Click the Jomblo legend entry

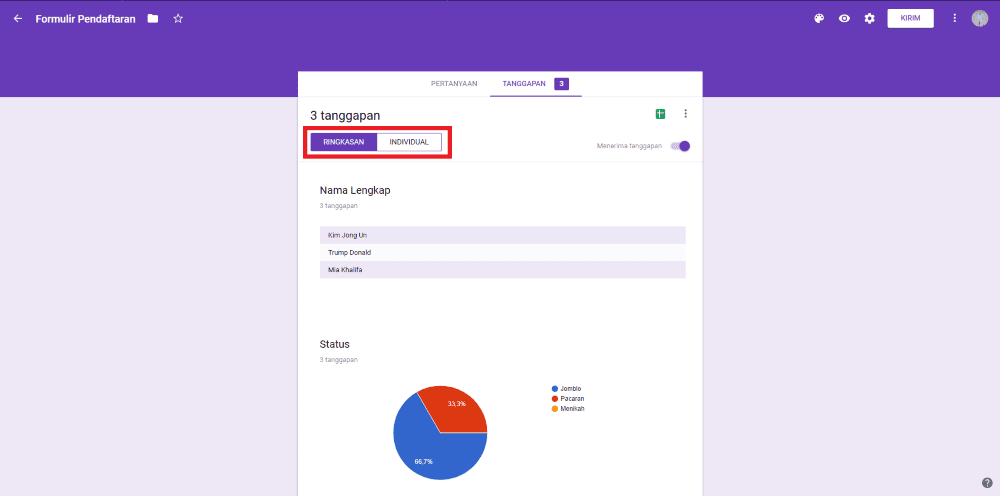[567, 388]
